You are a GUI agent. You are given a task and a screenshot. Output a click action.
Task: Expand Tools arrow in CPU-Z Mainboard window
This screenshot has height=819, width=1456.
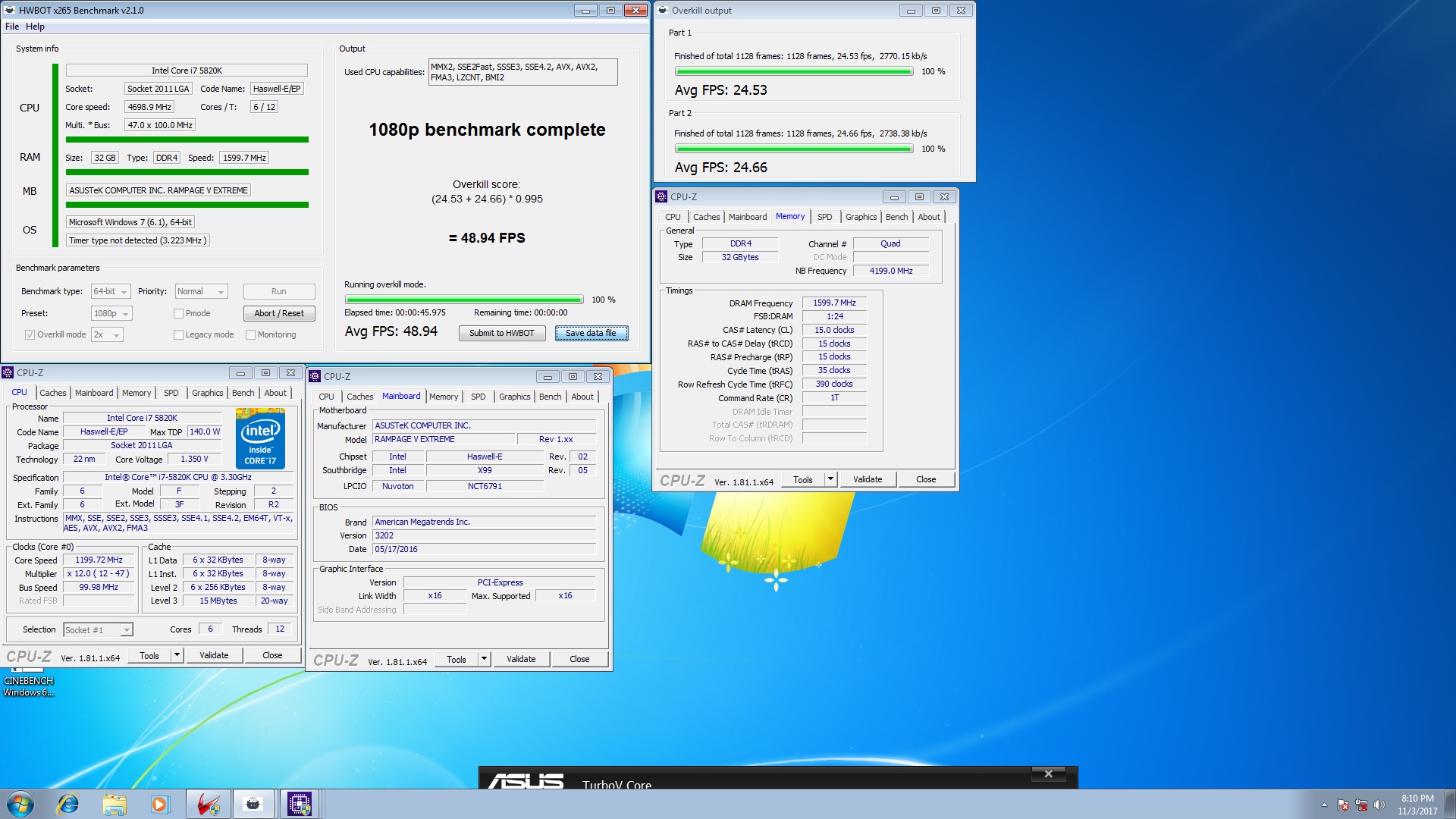[x=484, y=659]
